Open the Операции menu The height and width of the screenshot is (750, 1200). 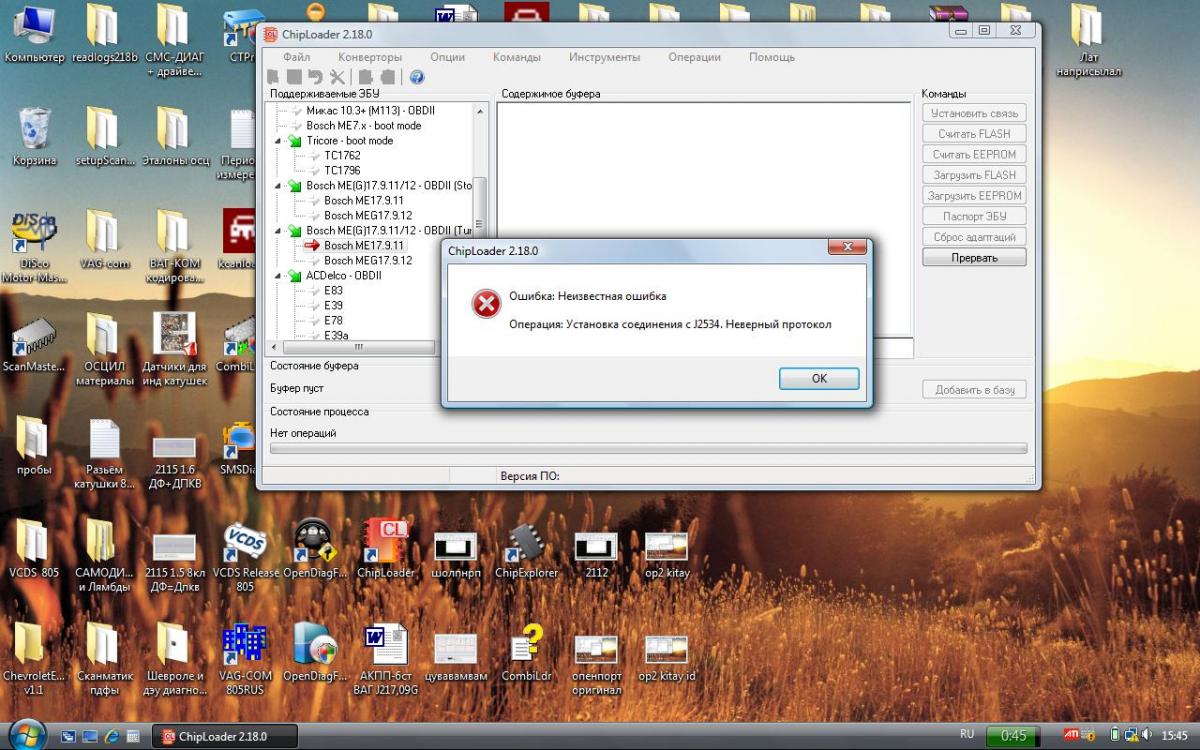point(694,57)
